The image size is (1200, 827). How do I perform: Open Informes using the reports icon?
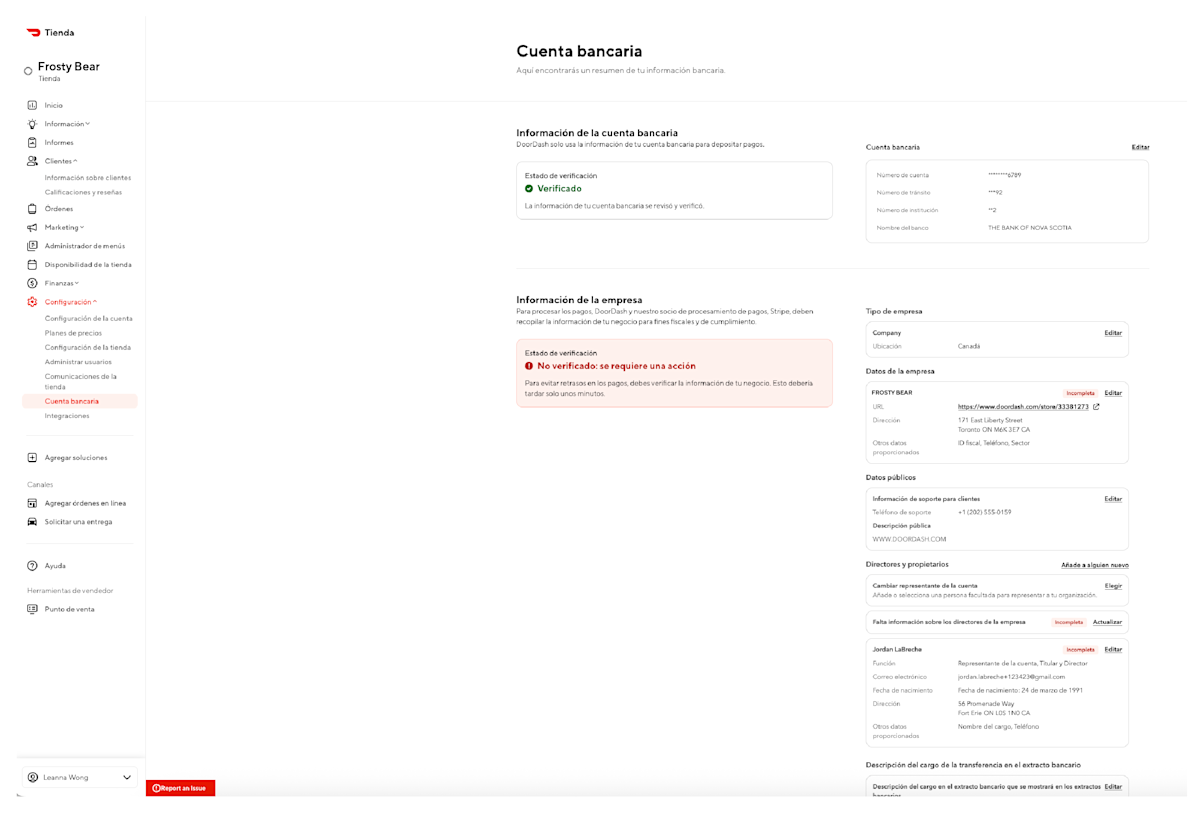31,142
